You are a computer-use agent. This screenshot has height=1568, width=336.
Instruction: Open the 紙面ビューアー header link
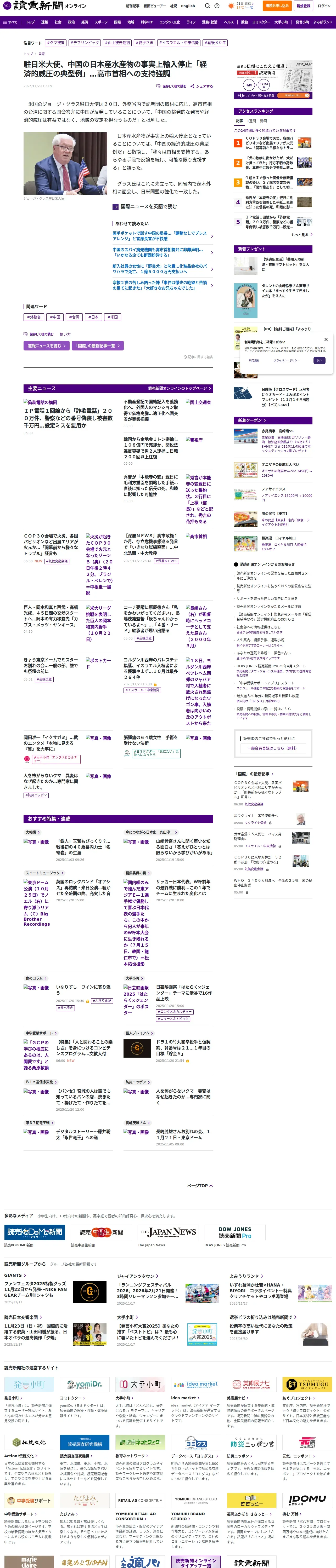tap(154, 6)
